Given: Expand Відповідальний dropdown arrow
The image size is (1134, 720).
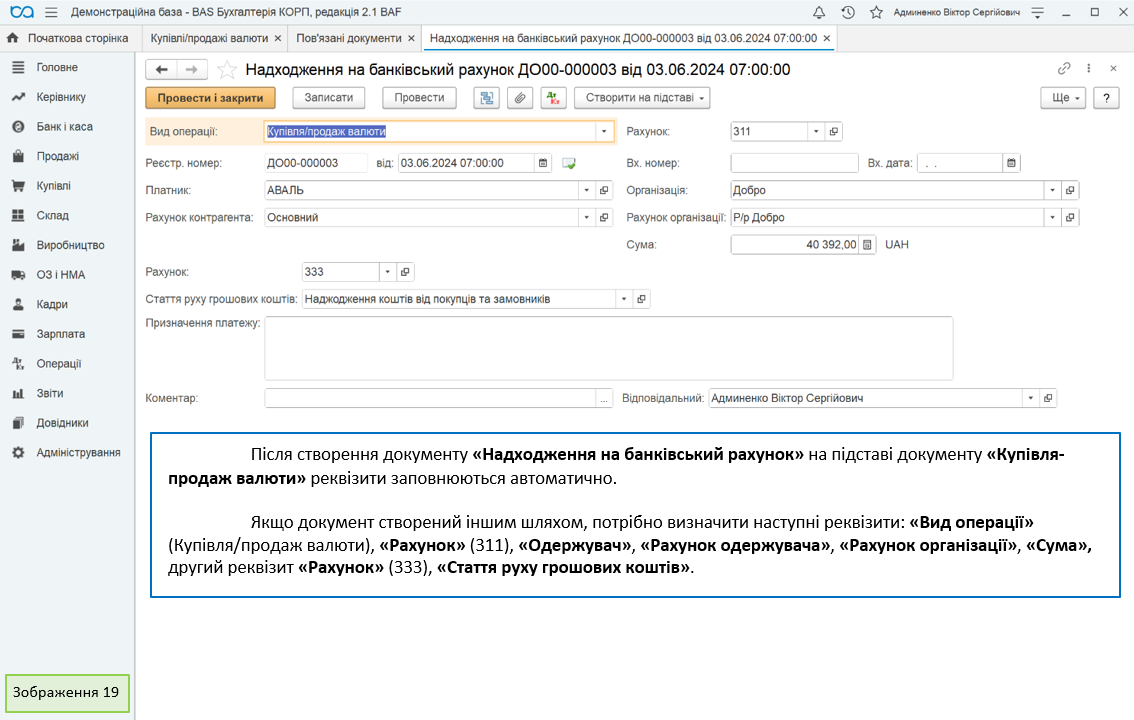Looking at the screenshot, I should (x=1031, y=398).
